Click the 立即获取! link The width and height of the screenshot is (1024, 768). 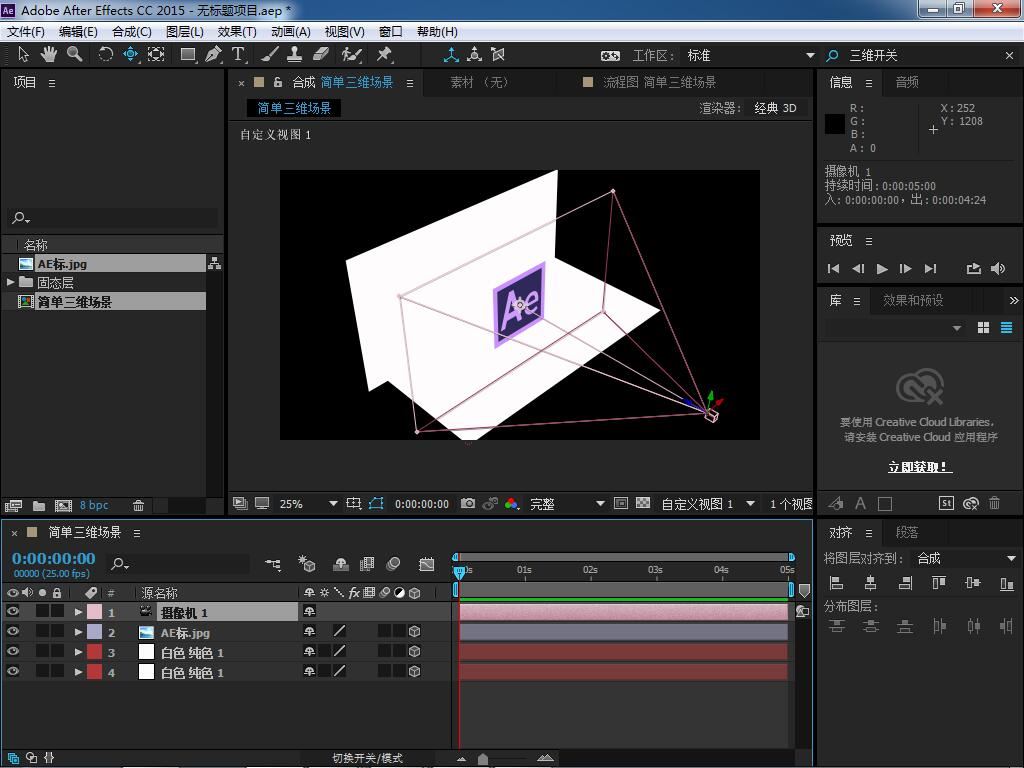click(x=920, y=467)
